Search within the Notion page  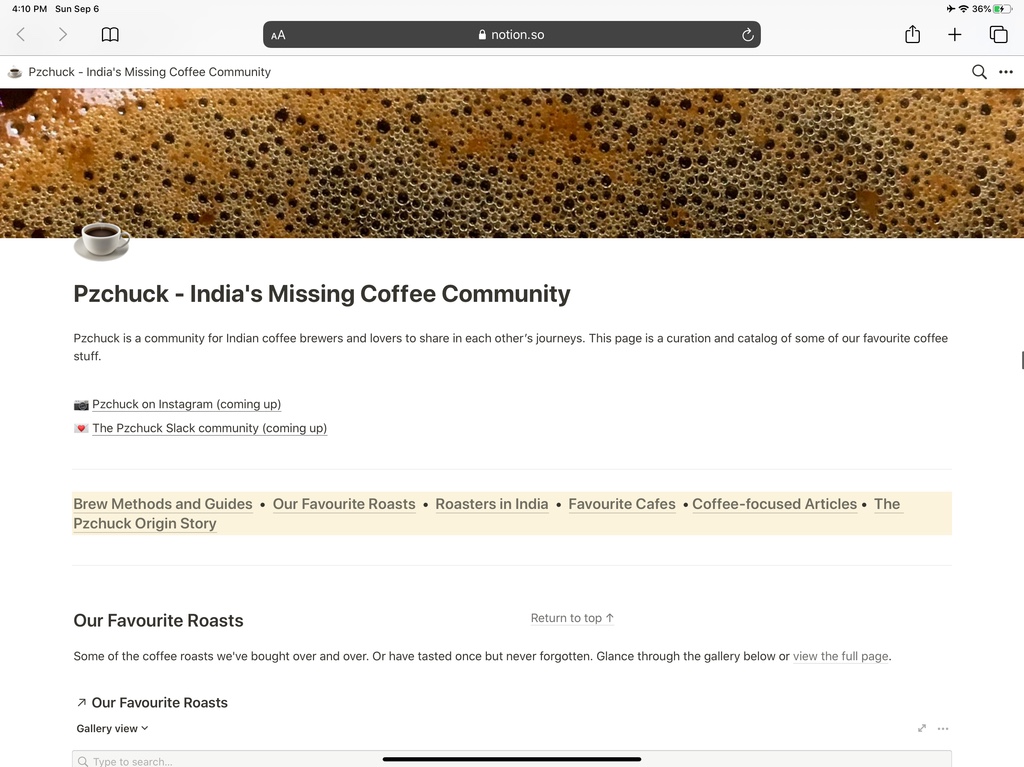pyautogui.click(x=979, y=72)
